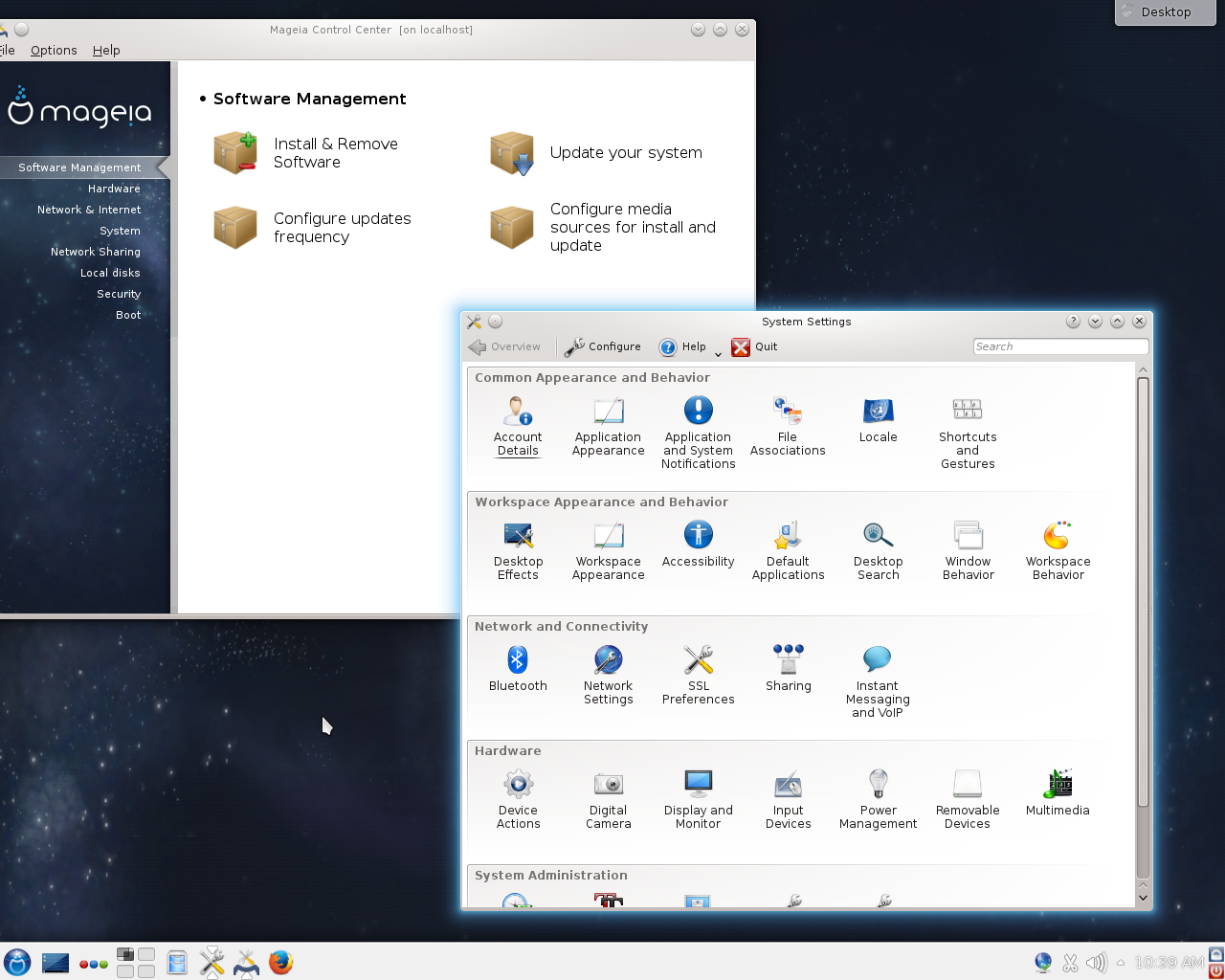This screenshot has width=1225, height=980.
Task: Click the taskbar clock showing 10:39 AM
Action: point(1169,963)
